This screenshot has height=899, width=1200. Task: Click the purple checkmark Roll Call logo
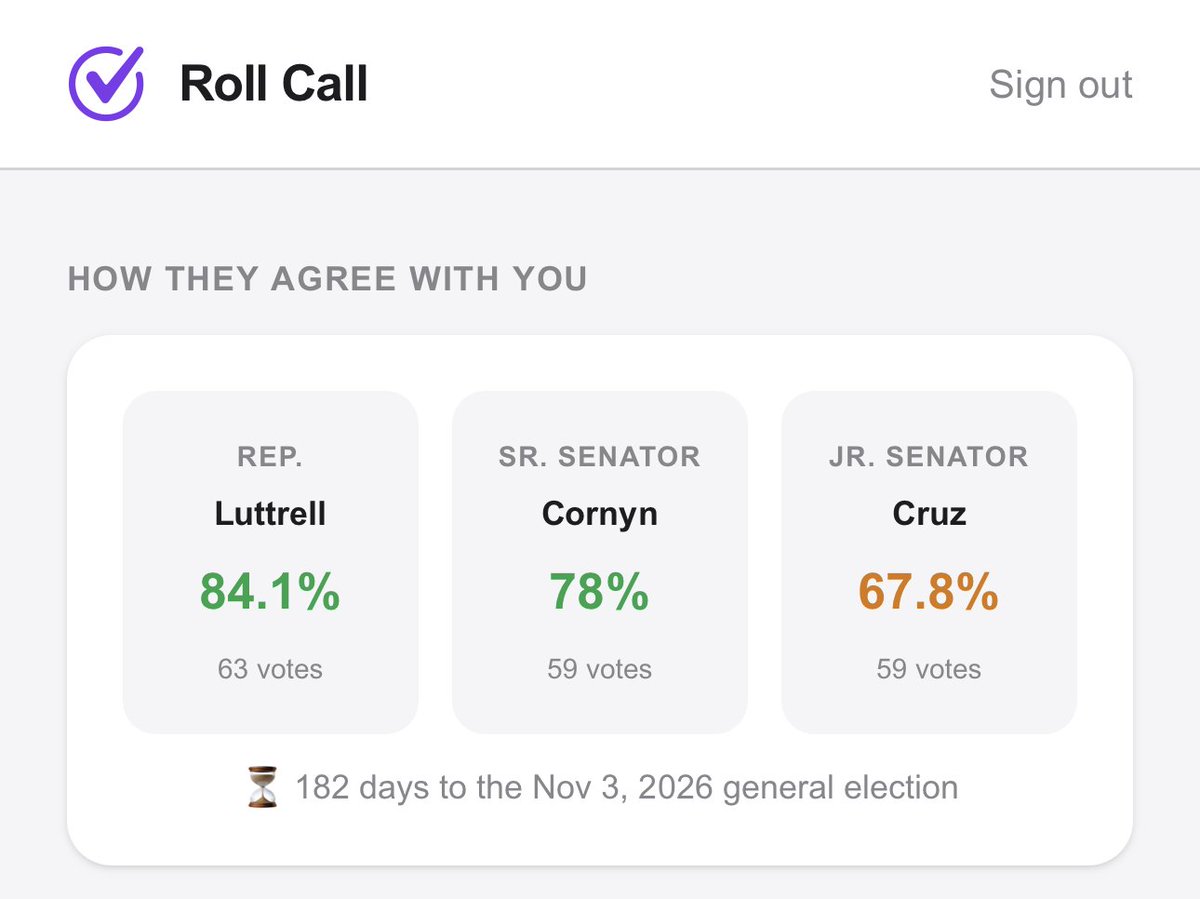106,82
